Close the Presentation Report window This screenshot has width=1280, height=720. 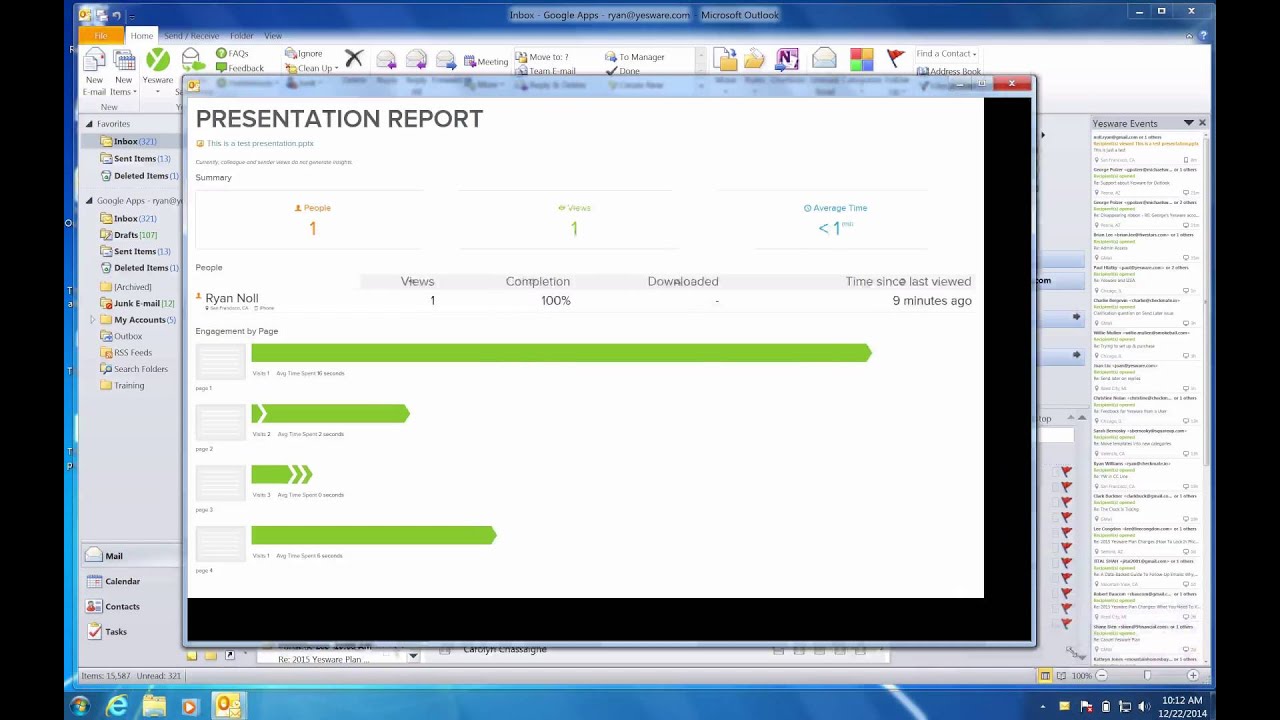click(x=1012, y=84)
